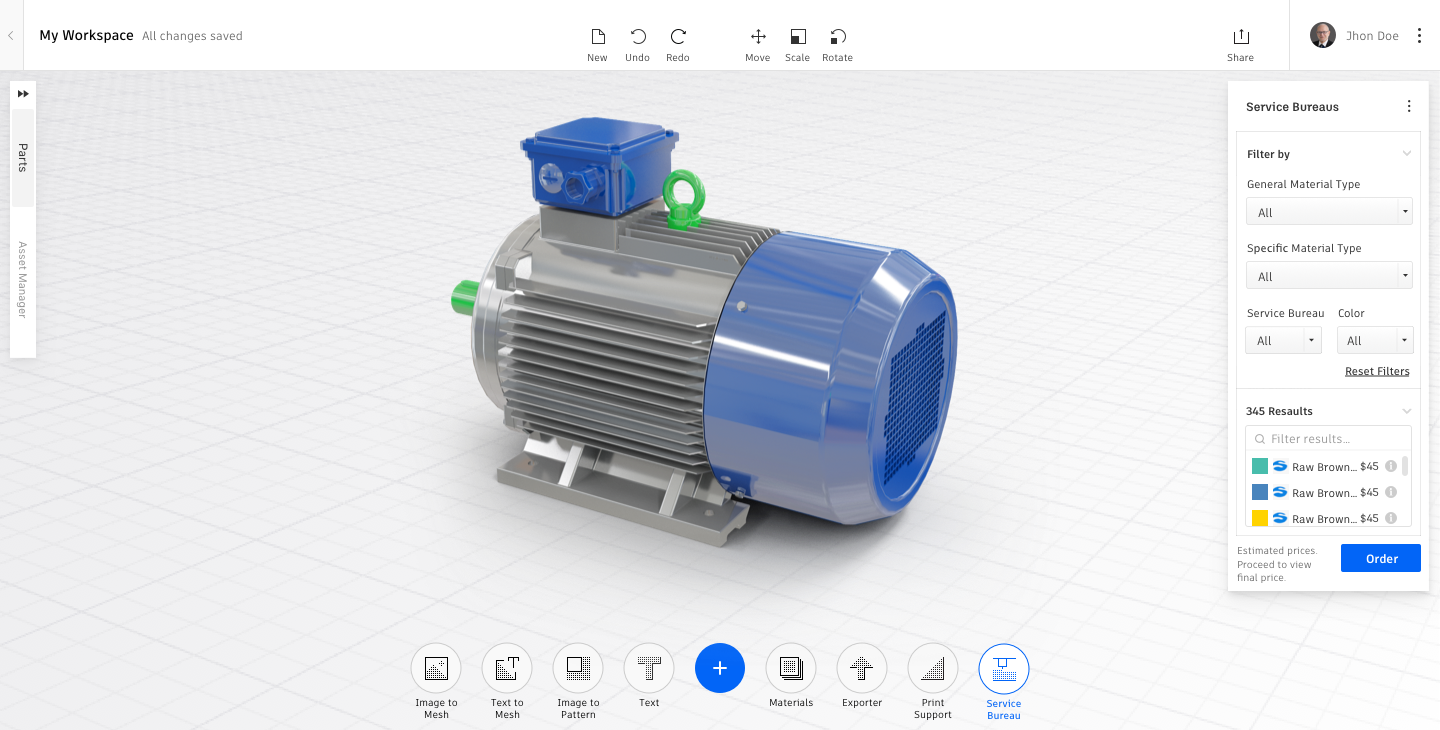This screenshot has width=1440, height=730.
Task: Select the blue color swatch result
Action: click(1260, 492)
